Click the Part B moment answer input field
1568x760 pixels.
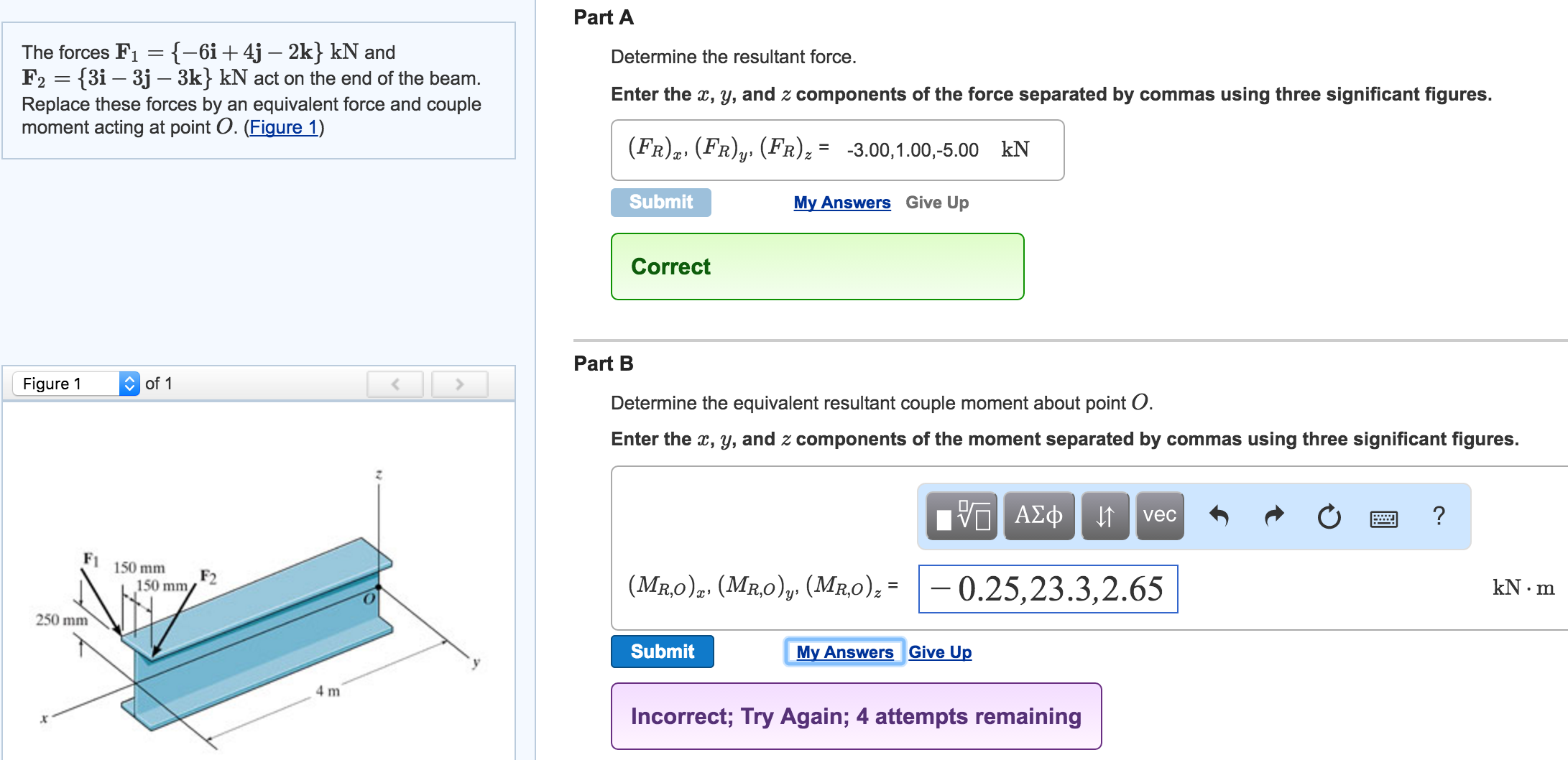click(x=1048, y=590)
